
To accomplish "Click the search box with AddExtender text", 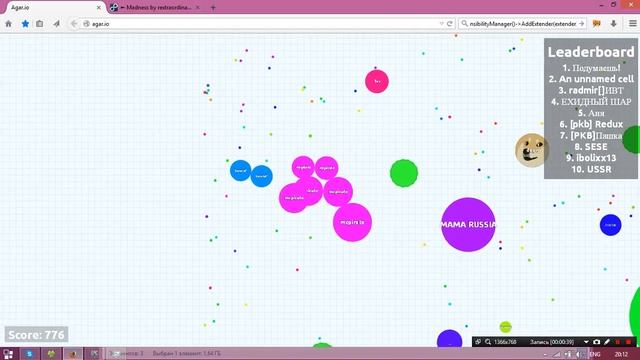I will [x=522, y=24].
